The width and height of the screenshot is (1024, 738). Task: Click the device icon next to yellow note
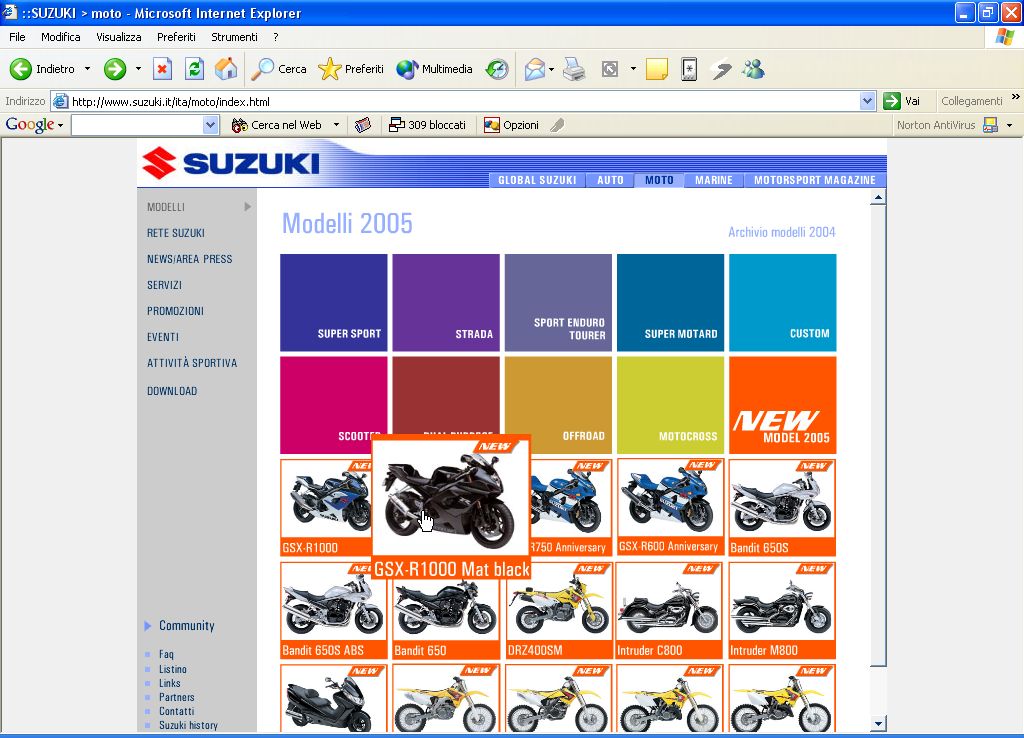689,69
